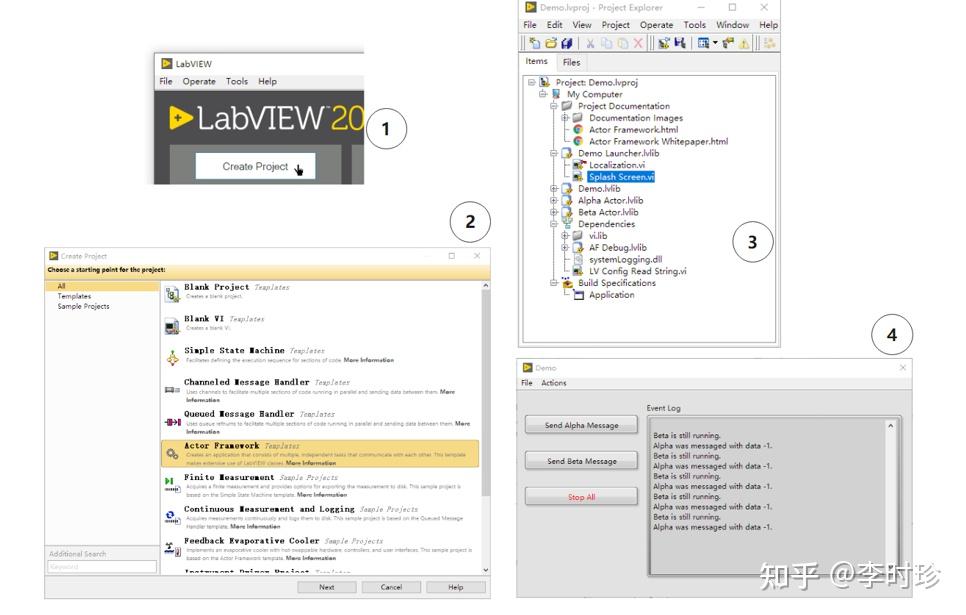Select the Actor Framework template gear icon
The image size is (966, 615).
(x=173, y=452)
